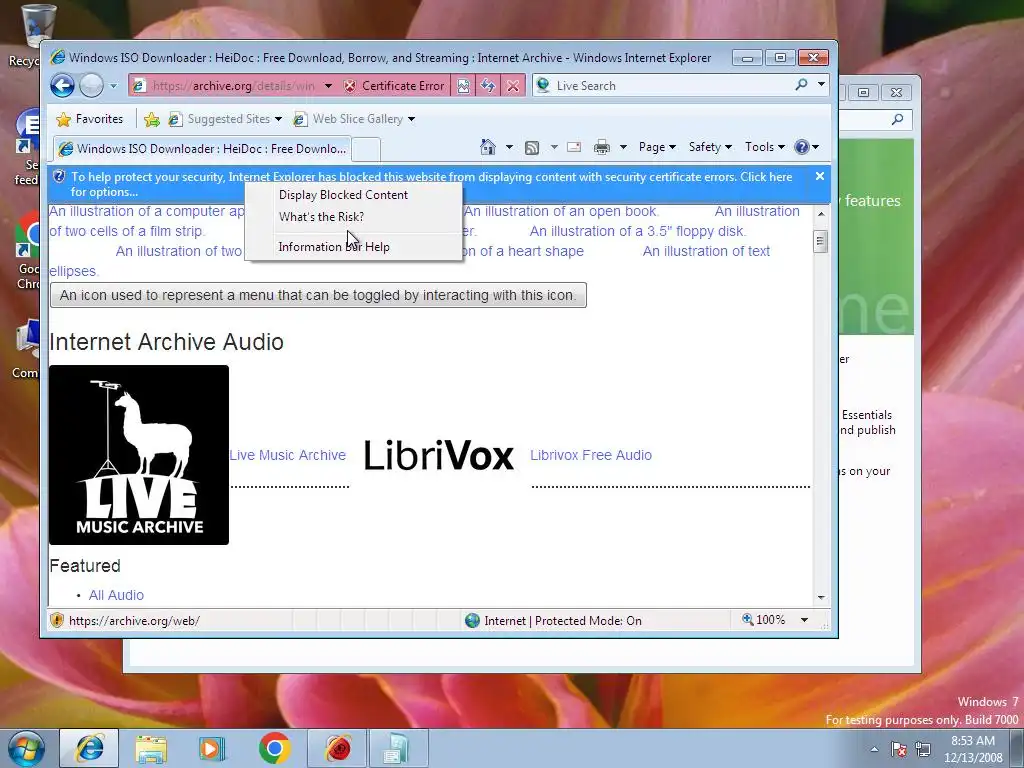Open Web Slice Gallery dropdown
This screenshot has height=768, width=1024.
[354, 119]
